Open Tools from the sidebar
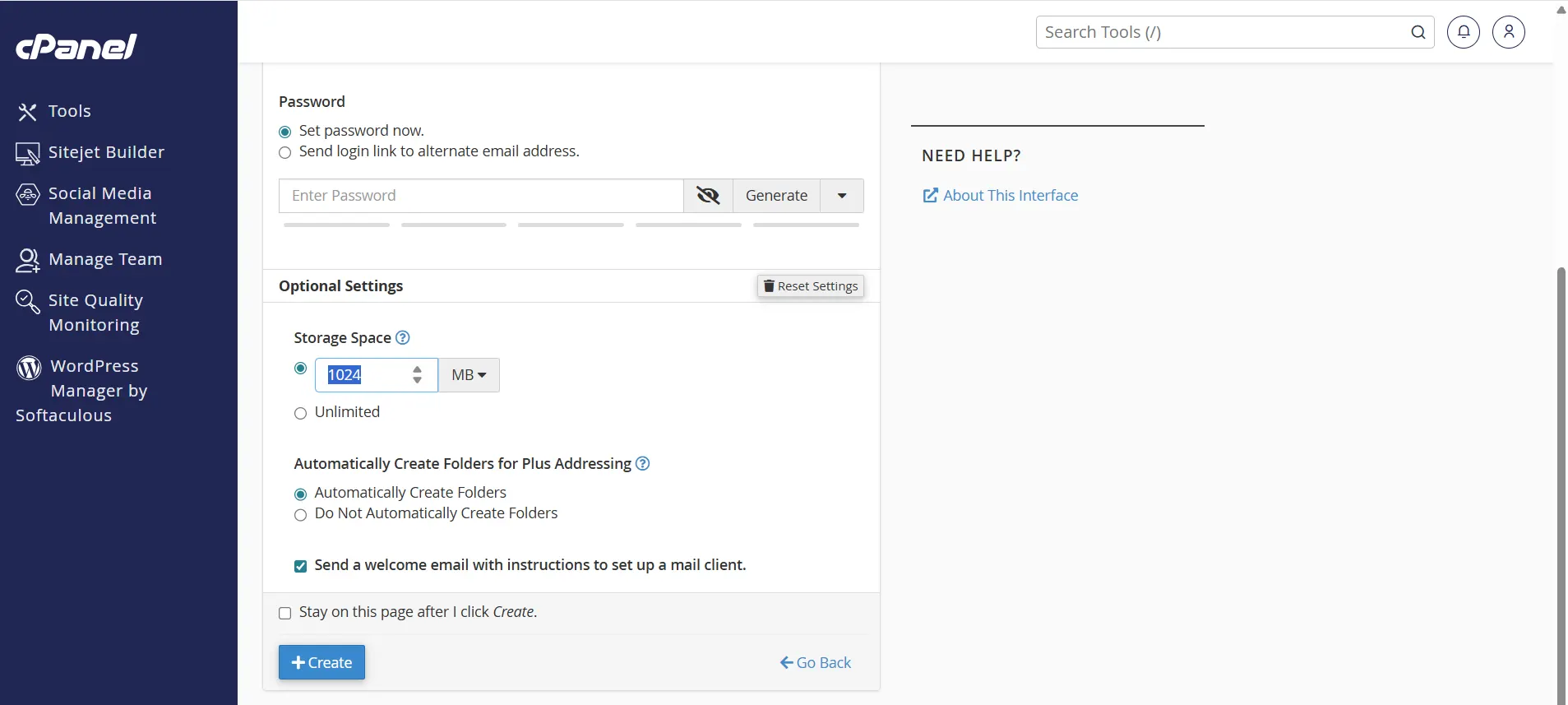1568x705 pixels. [x=69, y=111]
